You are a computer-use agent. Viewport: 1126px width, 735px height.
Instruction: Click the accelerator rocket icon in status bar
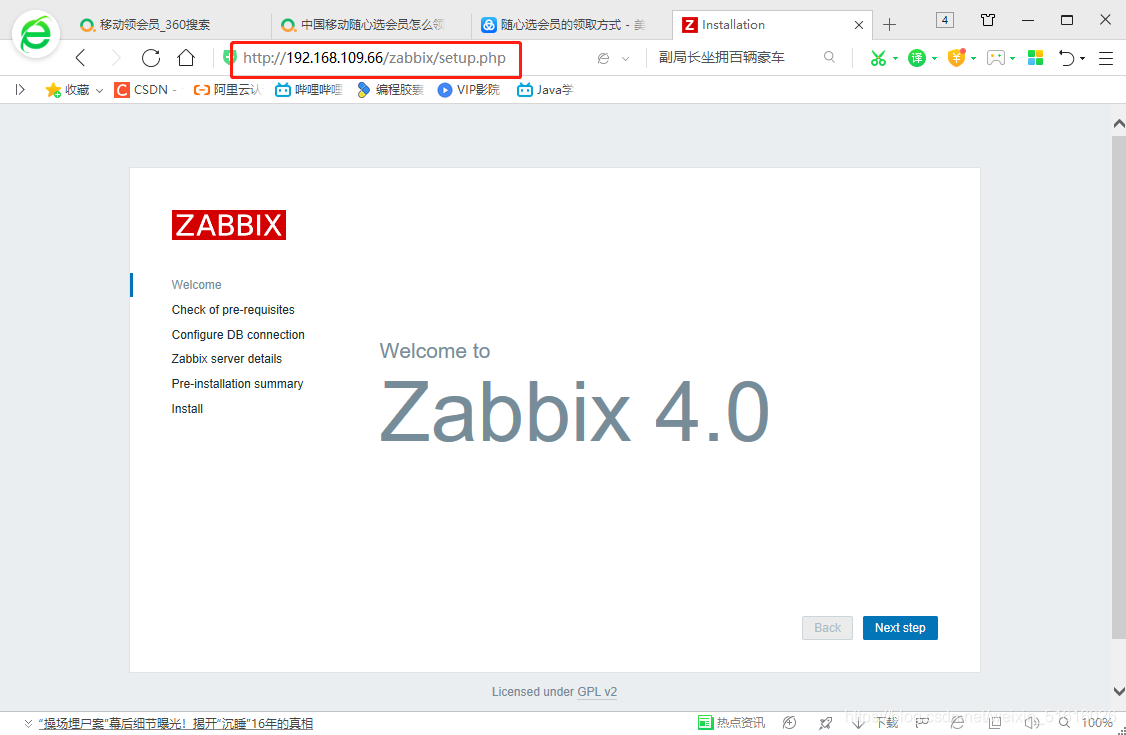coord(826,723)
